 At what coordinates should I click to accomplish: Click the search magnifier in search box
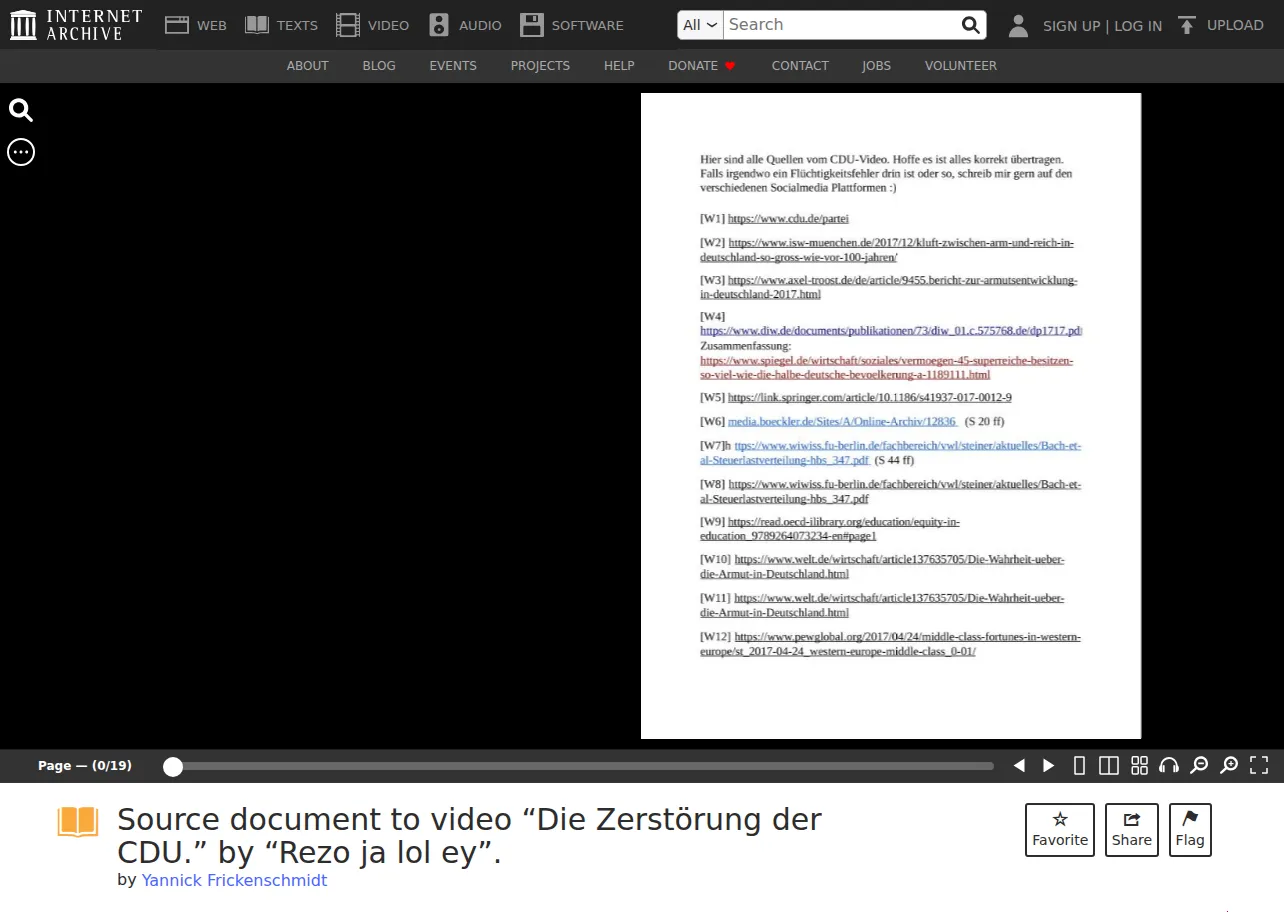coord(970,25)
